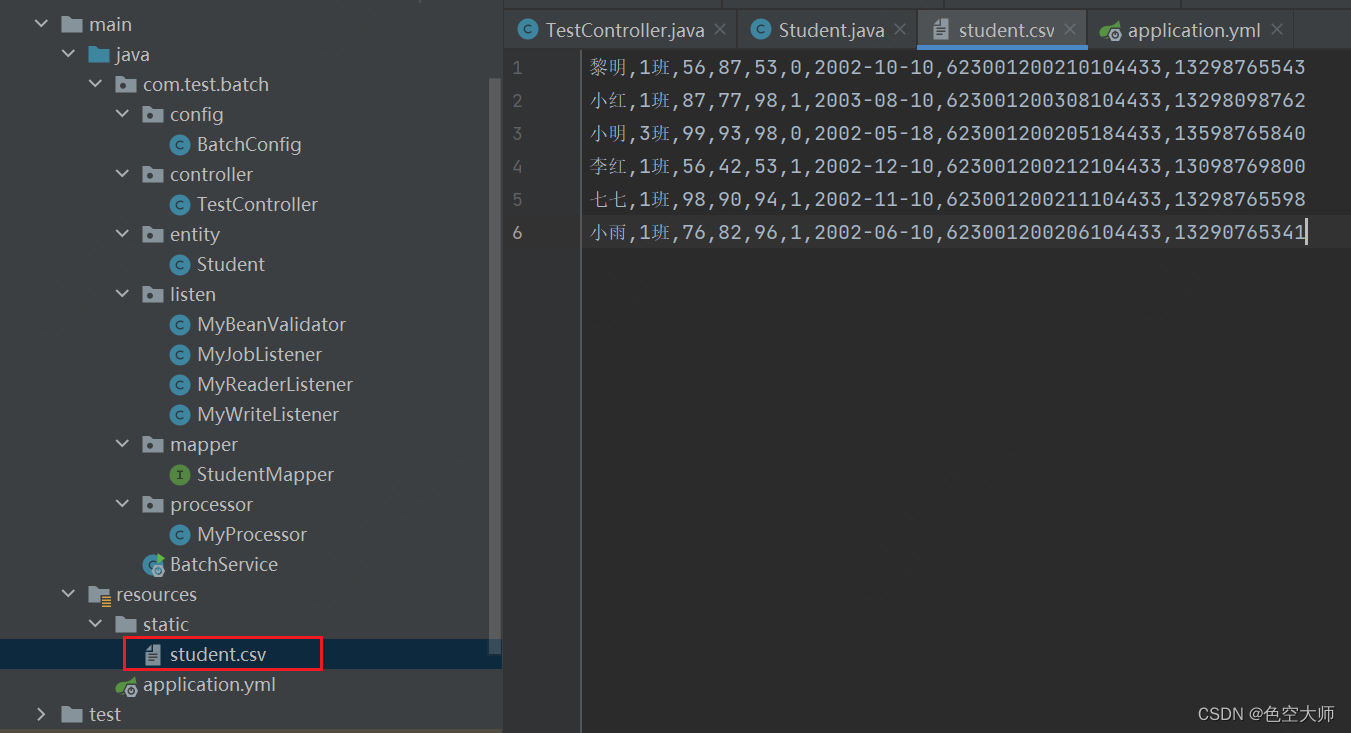
Task: Click the config package folder icon
Action: (x=153, y=114)
